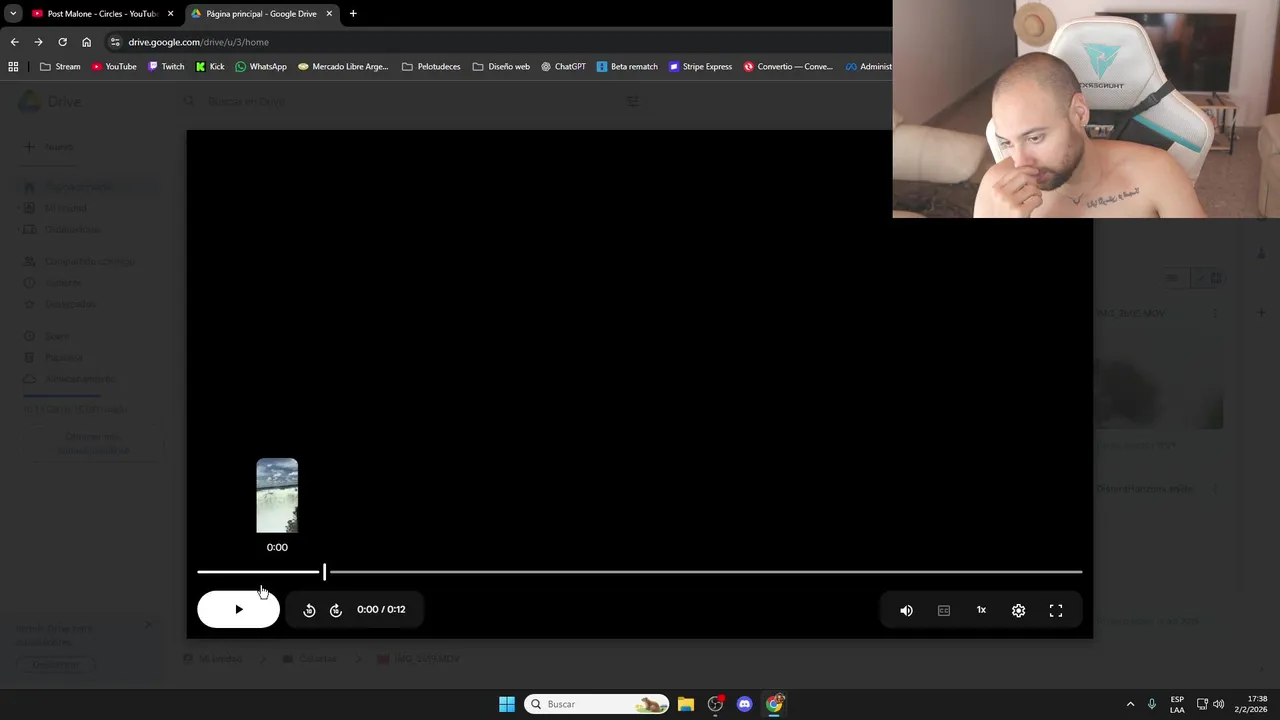Viewport: 1280px width, 720px height.
Task: Close the Google Drive tab
Action: (329, 14)
